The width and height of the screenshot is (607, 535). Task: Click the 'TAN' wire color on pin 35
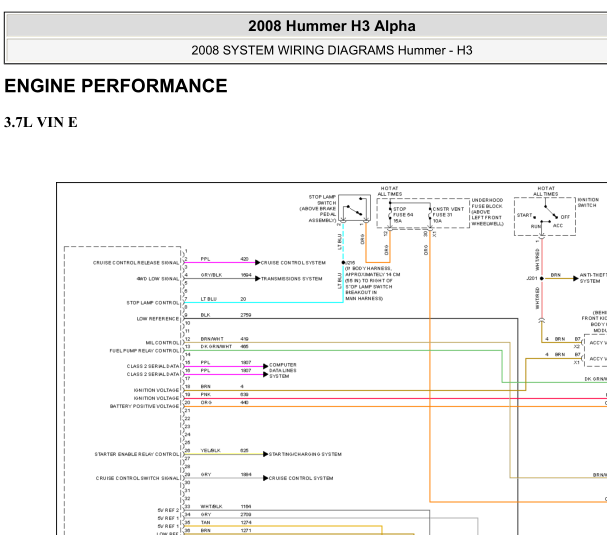coord(206,522)
